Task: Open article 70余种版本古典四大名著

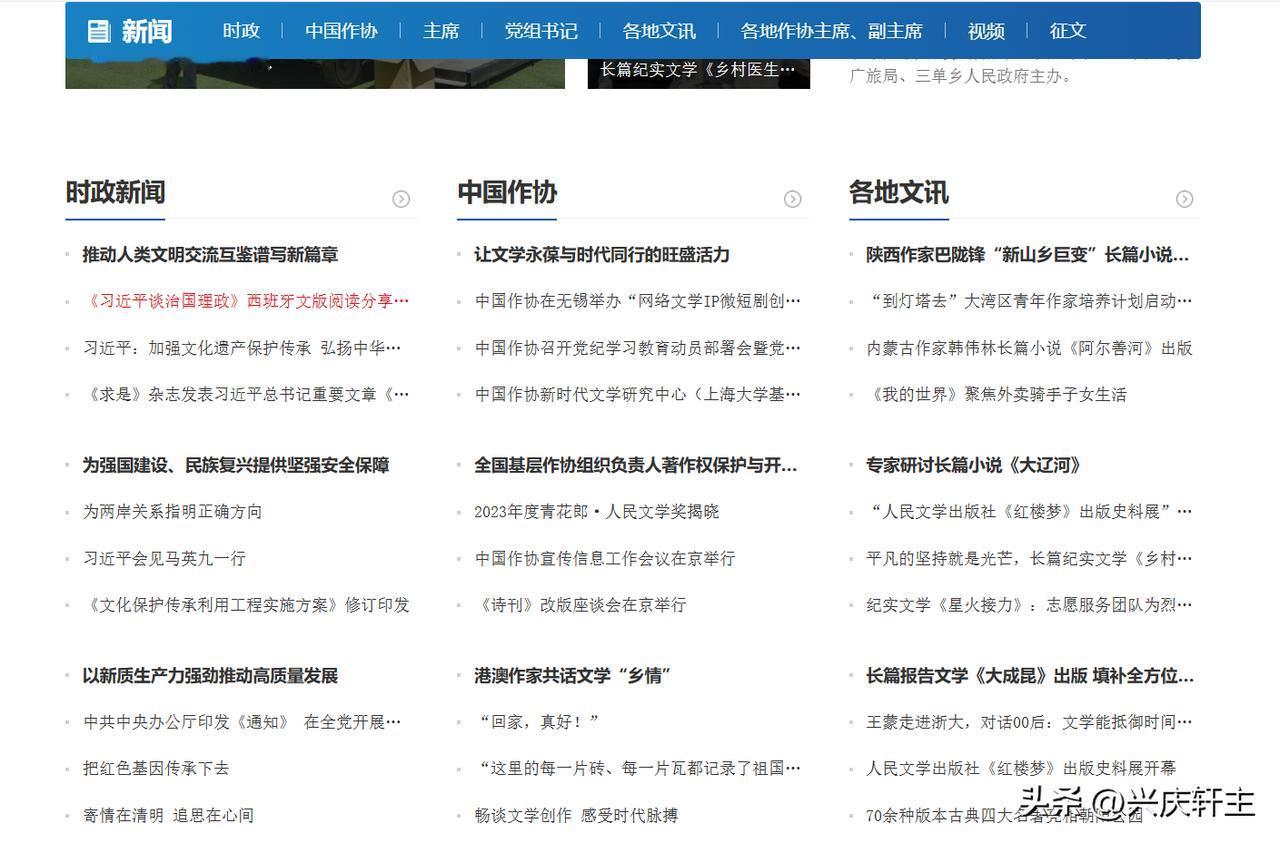Action: tap(1005, 816)
